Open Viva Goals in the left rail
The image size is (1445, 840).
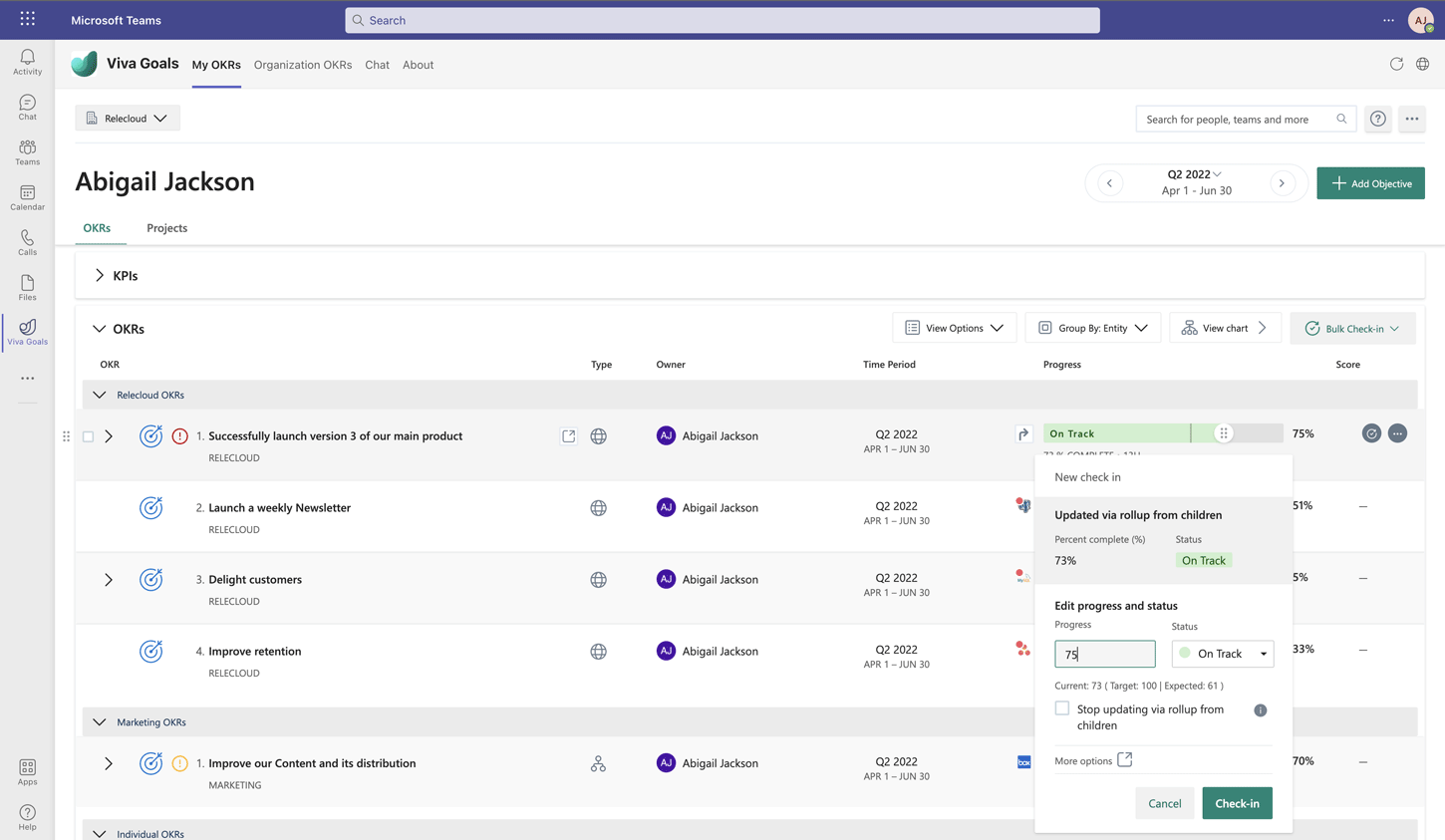coord(27,332)
